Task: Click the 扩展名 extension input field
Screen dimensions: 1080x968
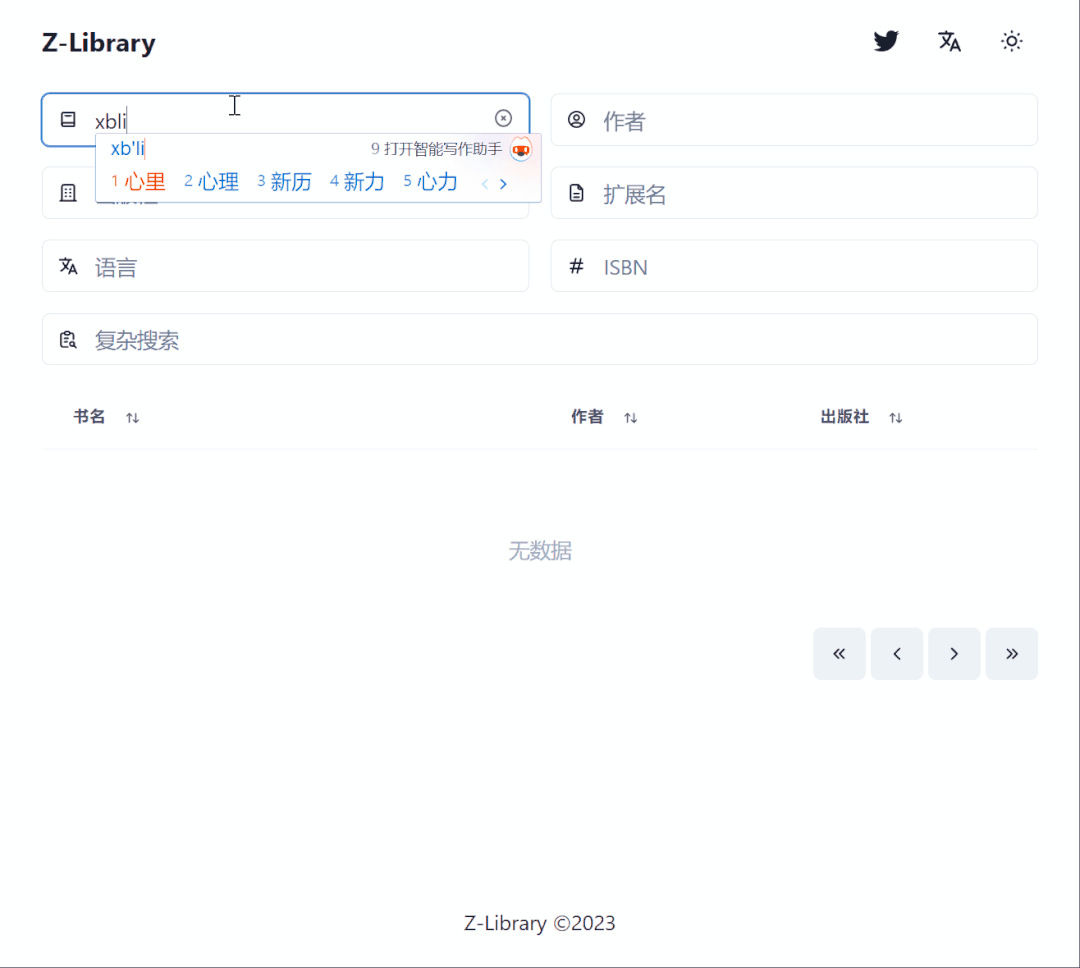Action: [794, 193]
